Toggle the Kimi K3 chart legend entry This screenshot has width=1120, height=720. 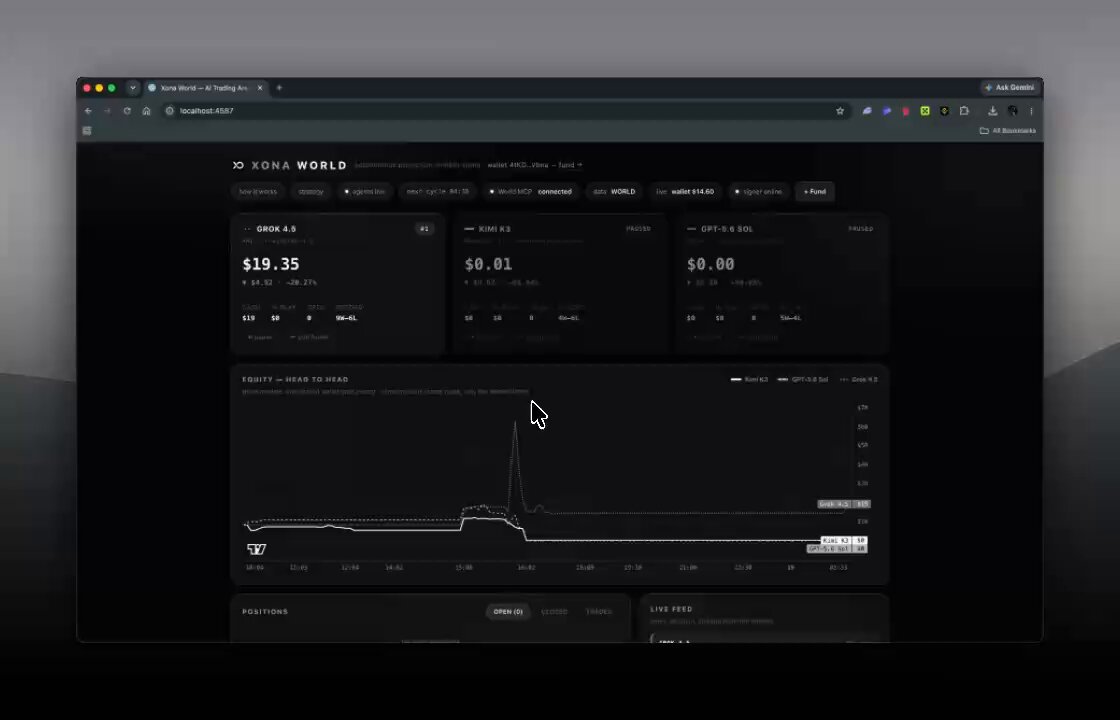click(749, 379)
